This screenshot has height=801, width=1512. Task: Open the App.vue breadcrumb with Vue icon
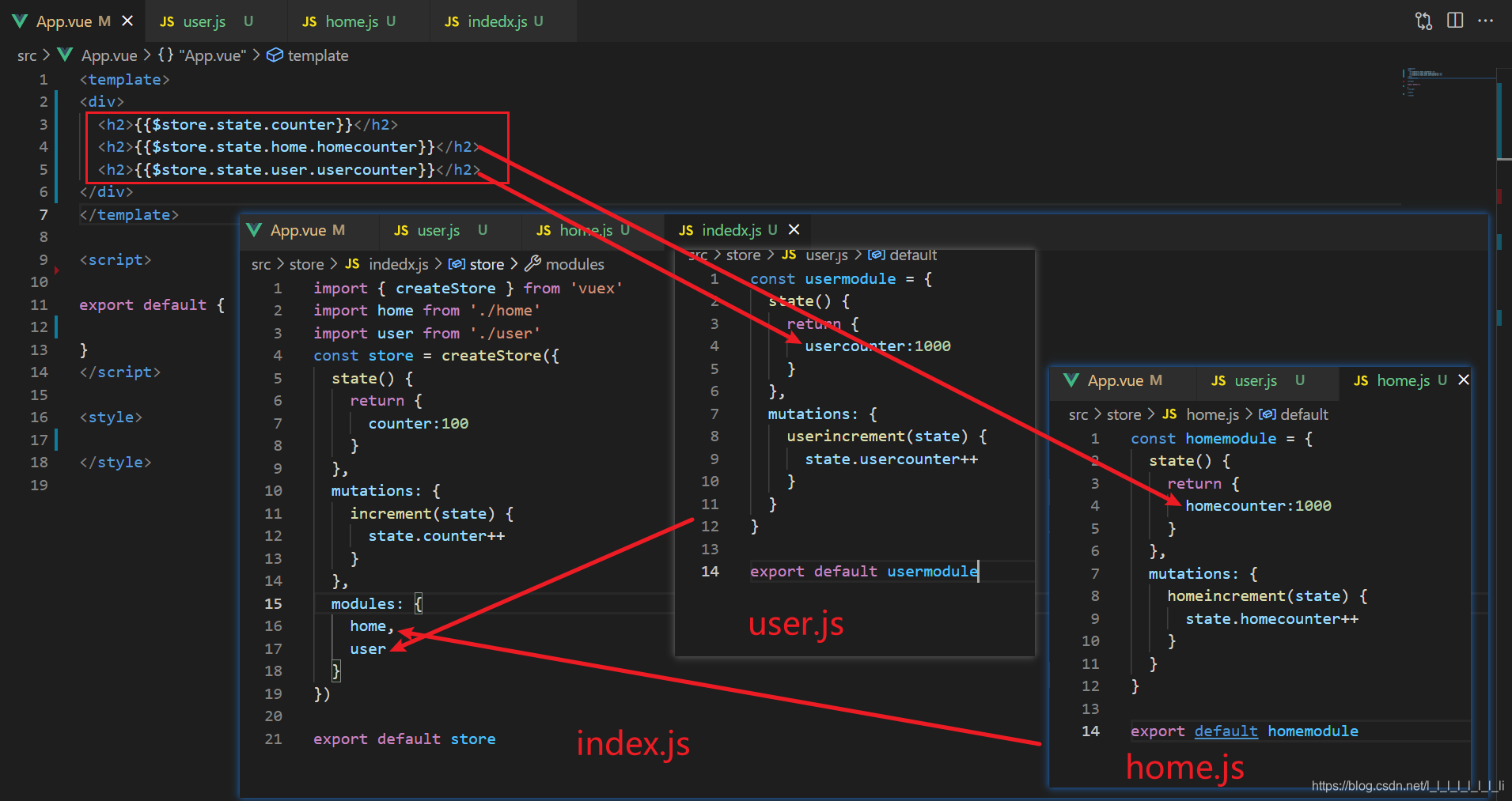click(x=97, y=55)
